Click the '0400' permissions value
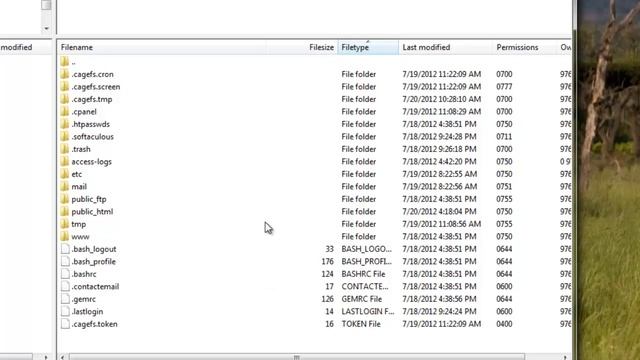The image size is (640, 360). [x=504, y=324]
